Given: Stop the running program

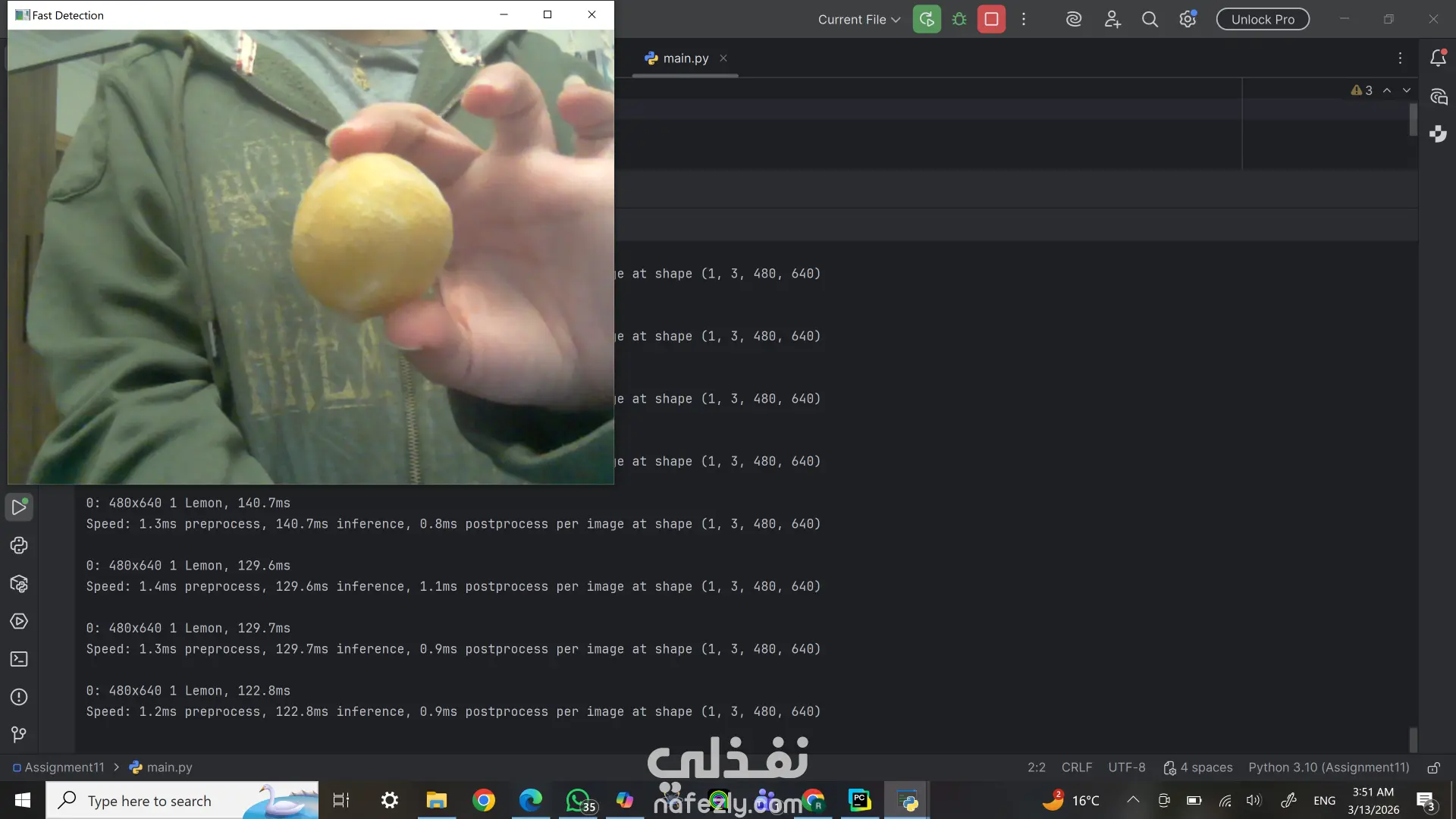Looking at the screenshot, I should point(991,20).
